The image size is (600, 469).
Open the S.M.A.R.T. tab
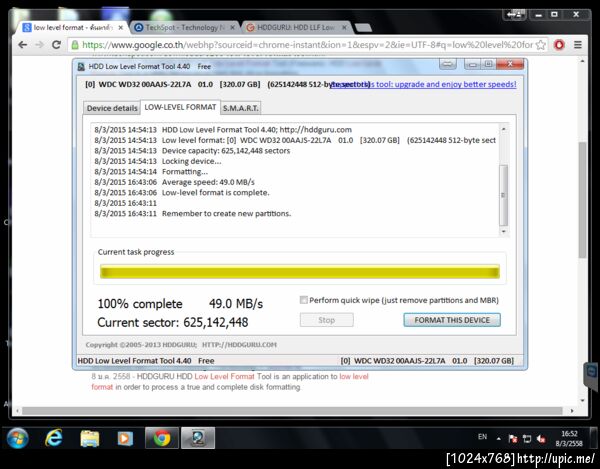(x=241, y=108)
